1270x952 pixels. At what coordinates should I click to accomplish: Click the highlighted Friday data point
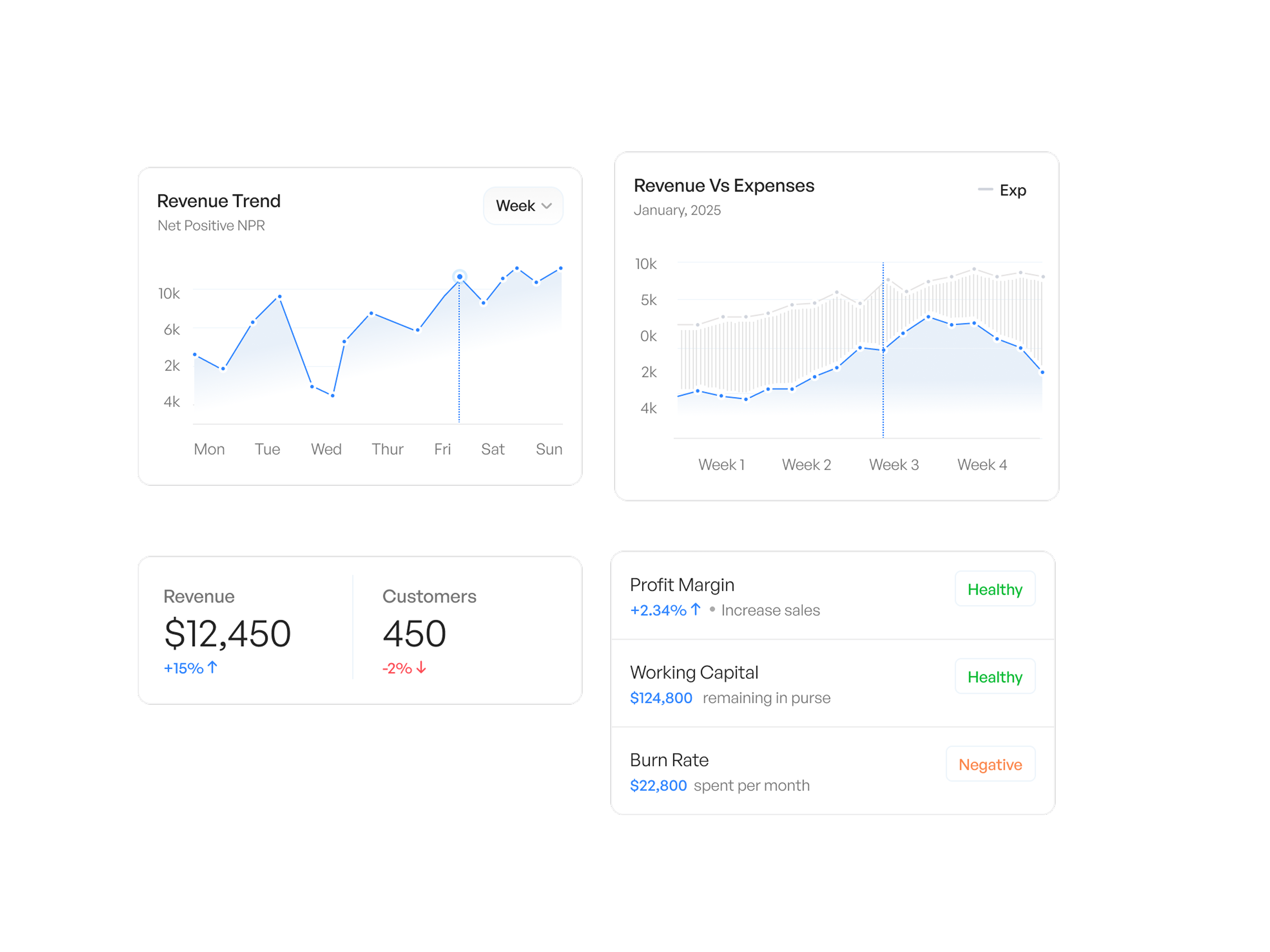coord(460,277)
